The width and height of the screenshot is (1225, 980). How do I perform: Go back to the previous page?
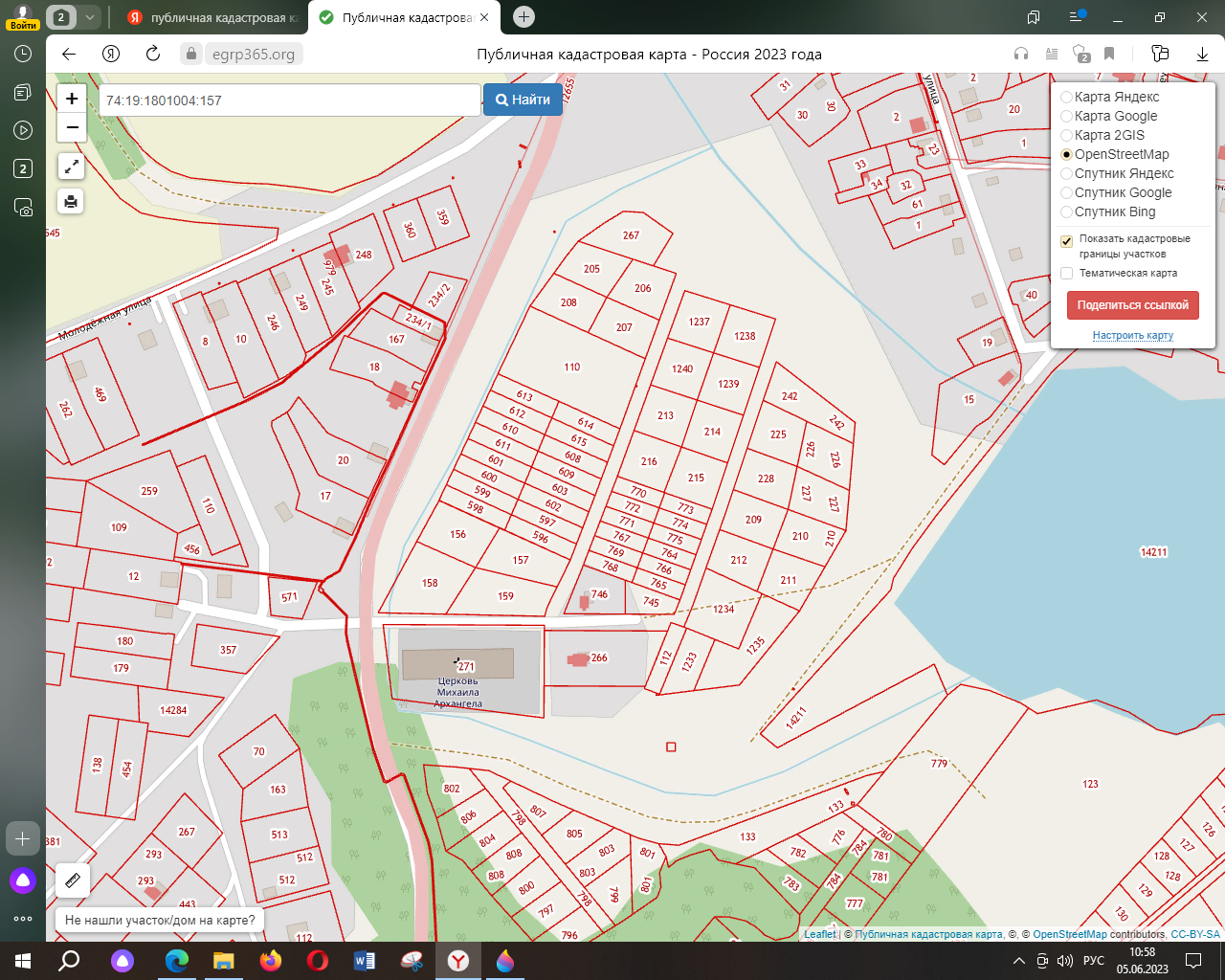69,54
